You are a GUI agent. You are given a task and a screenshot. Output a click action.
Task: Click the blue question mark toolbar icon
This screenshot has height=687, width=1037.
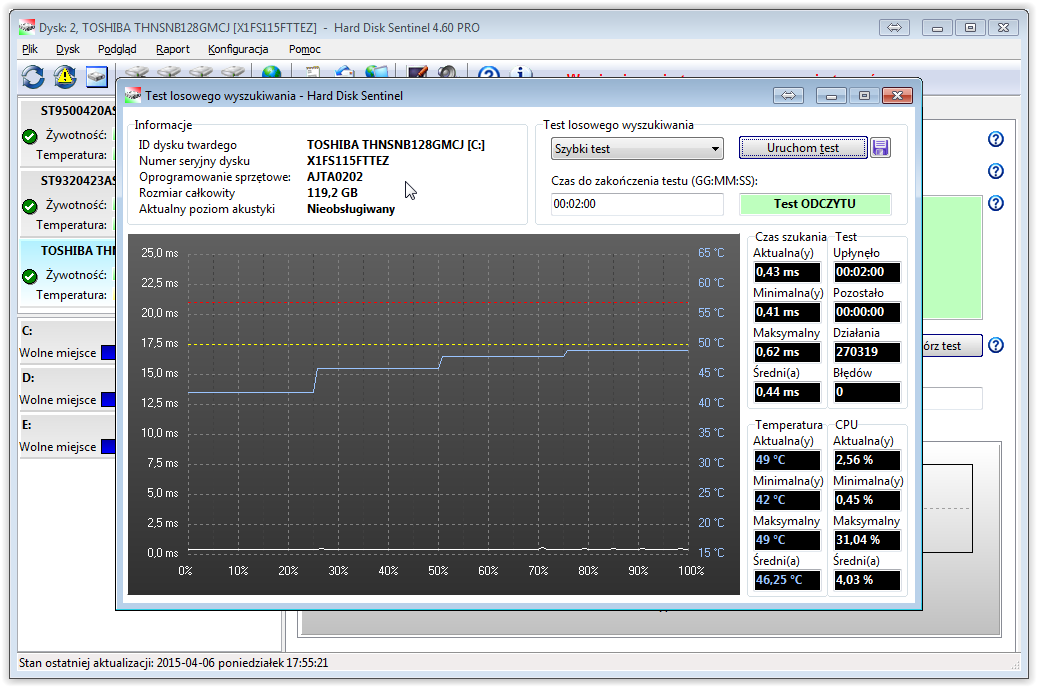(x=489, y=73)
